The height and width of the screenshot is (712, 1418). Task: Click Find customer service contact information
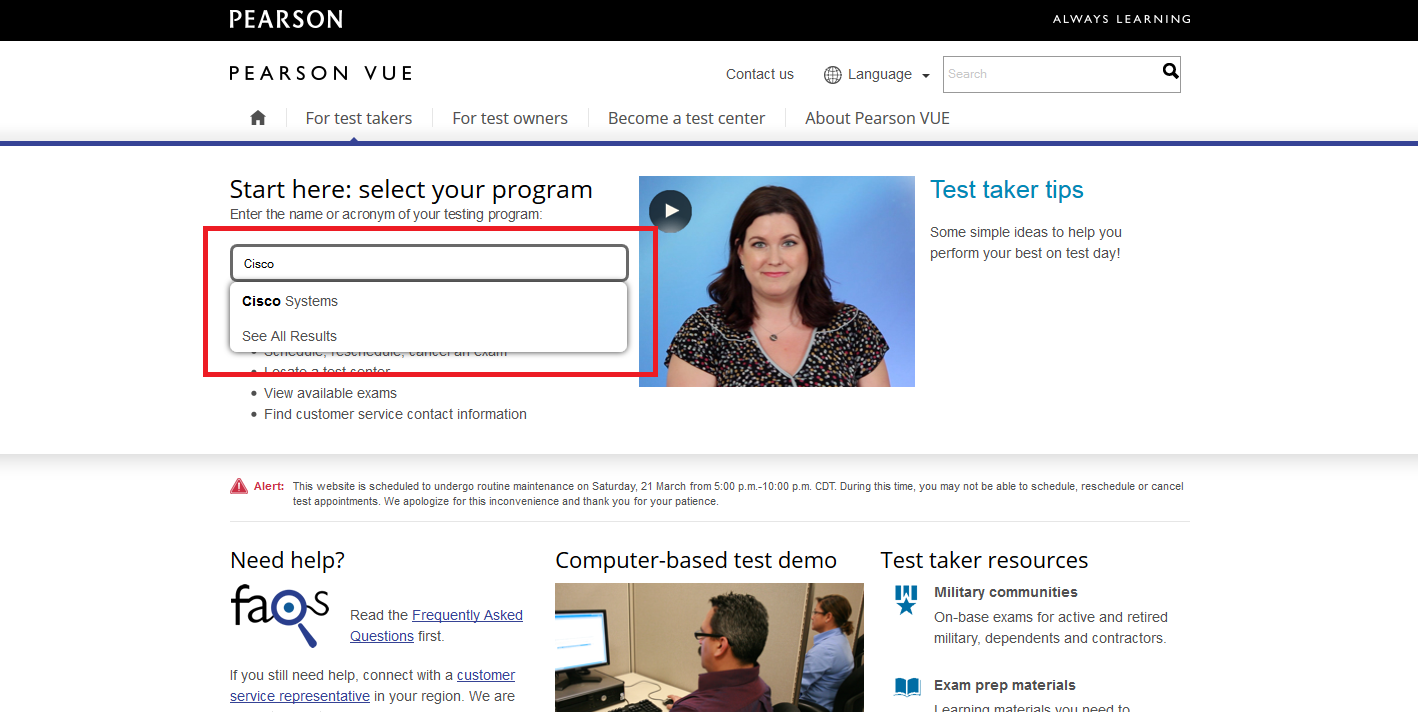coord(395,414)
